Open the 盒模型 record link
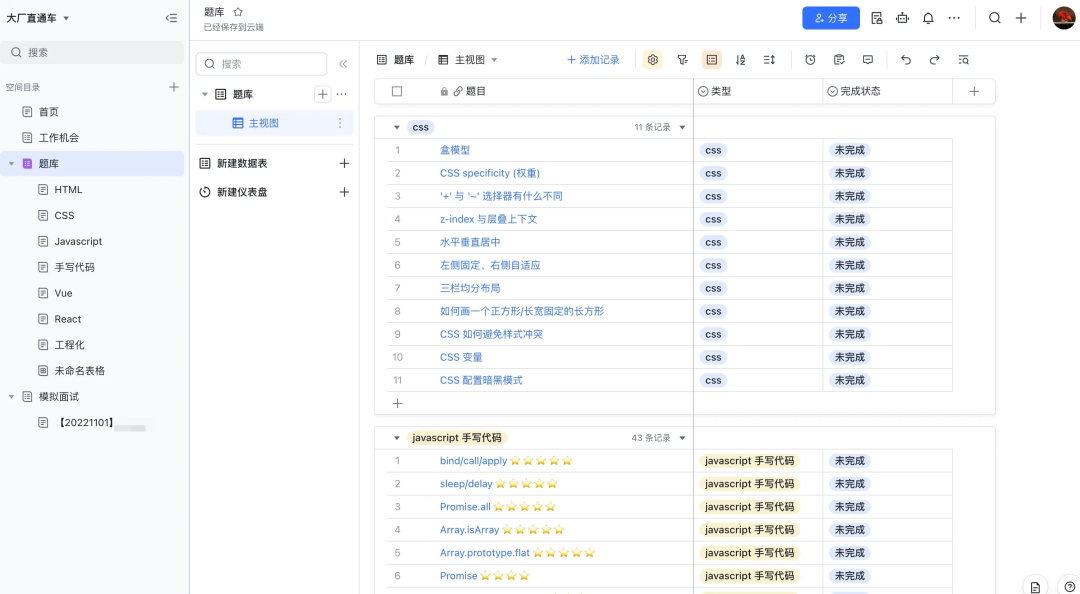Screen dimensions: 1080x594 coord(455,150)
